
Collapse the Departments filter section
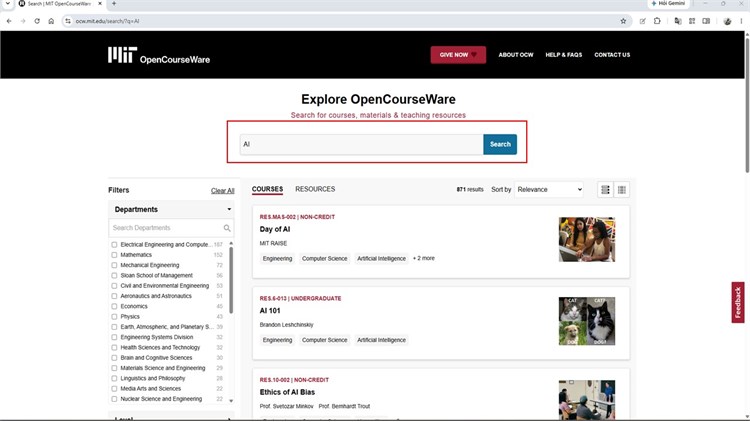click(x=172, y=209)
